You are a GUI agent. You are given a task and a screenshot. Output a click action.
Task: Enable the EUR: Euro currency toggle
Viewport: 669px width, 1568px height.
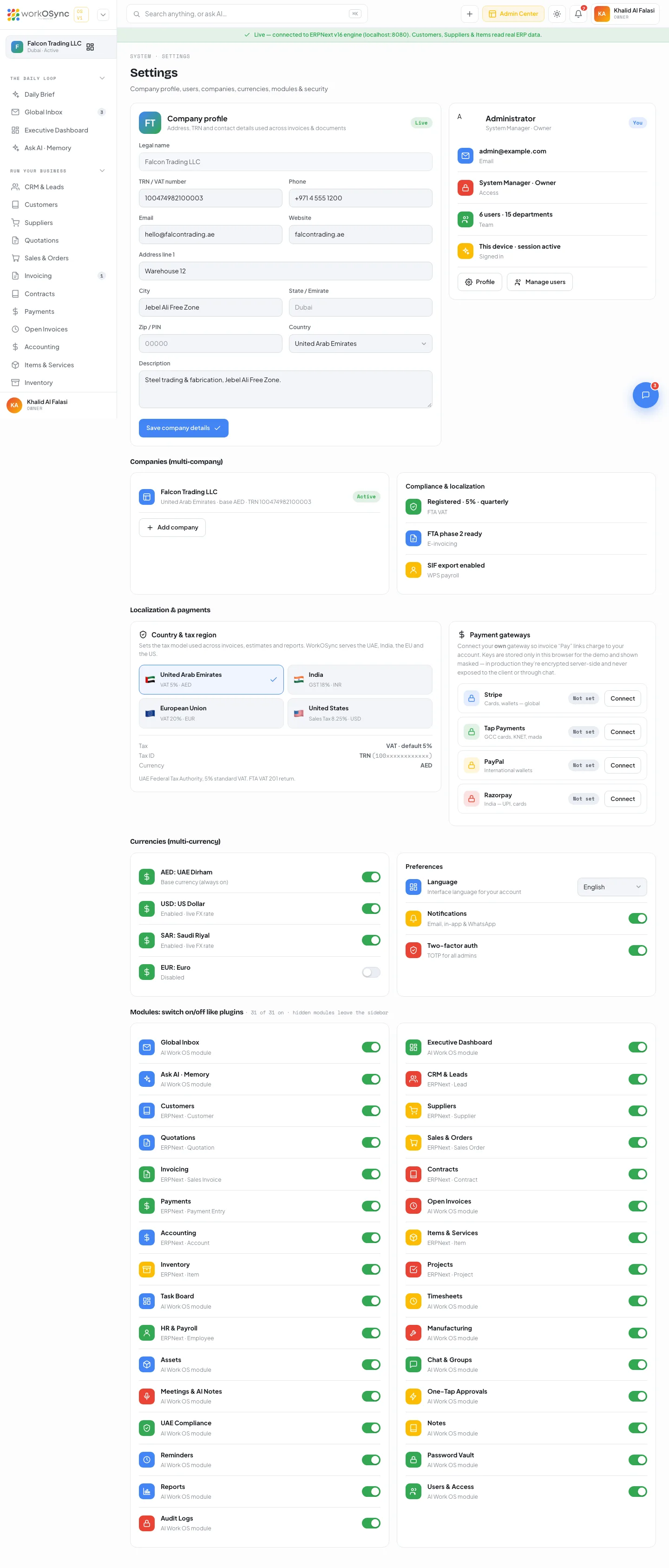click(371, 972)
